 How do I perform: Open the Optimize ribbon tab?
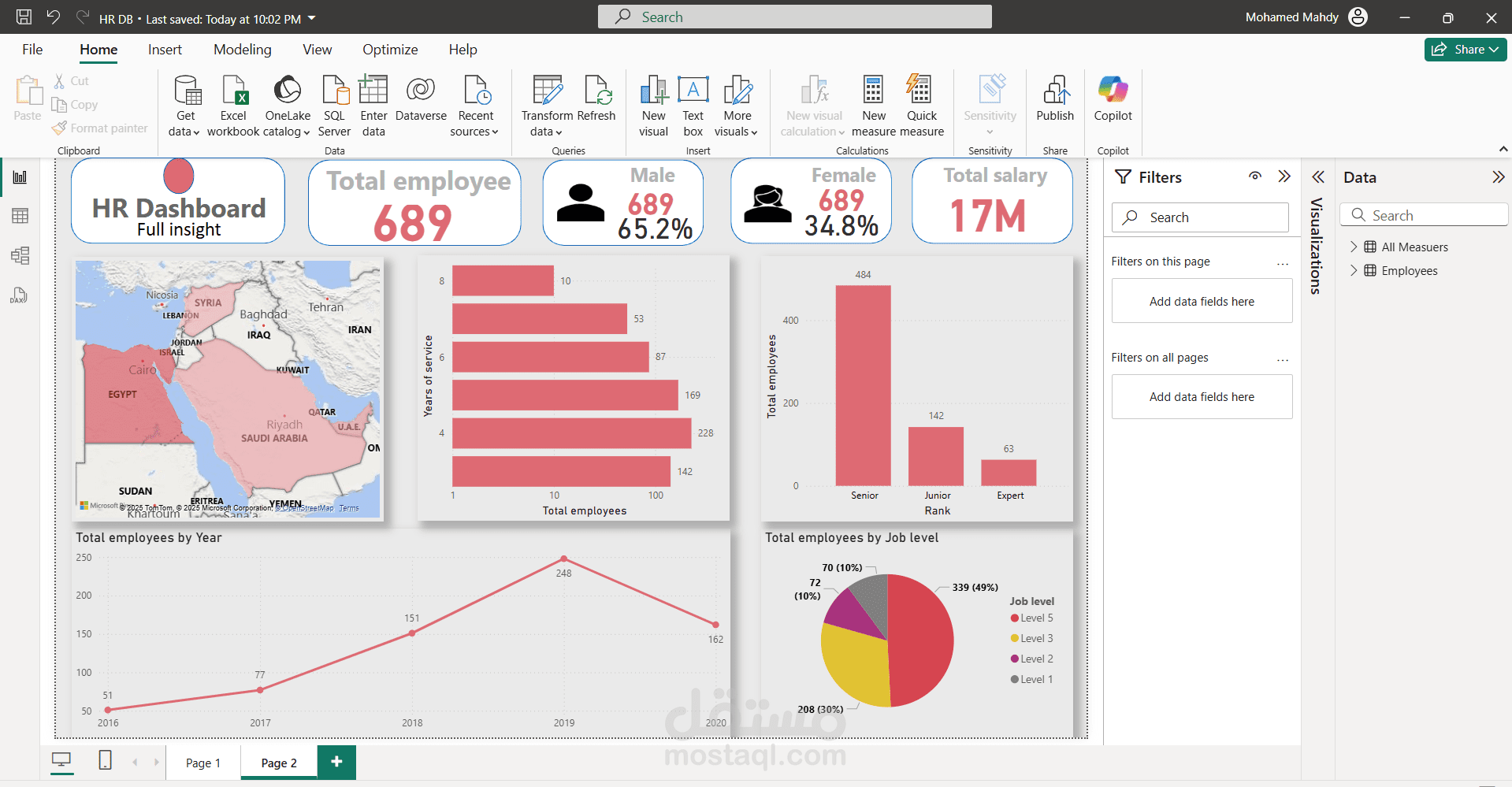(390, 50)
